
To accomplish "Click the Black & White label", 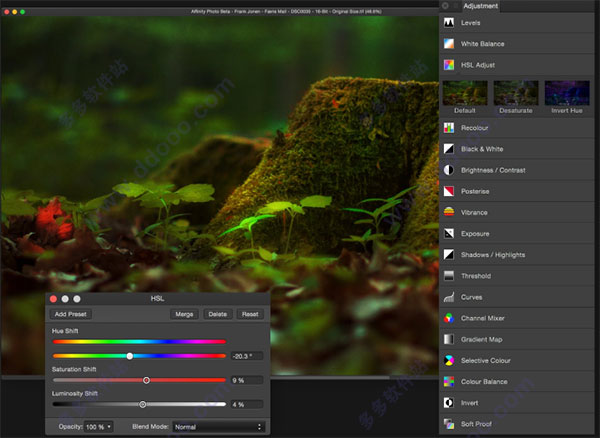I will tap(482, 149).
